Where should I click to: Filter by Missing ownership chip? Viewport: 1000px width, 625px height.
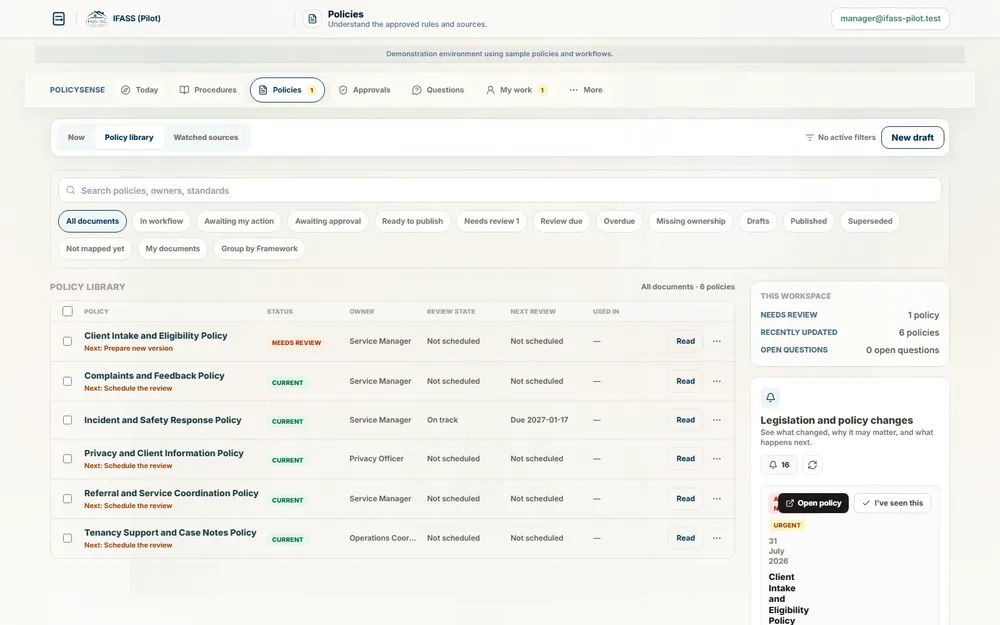pyautogui.click(x=691, y=221)
